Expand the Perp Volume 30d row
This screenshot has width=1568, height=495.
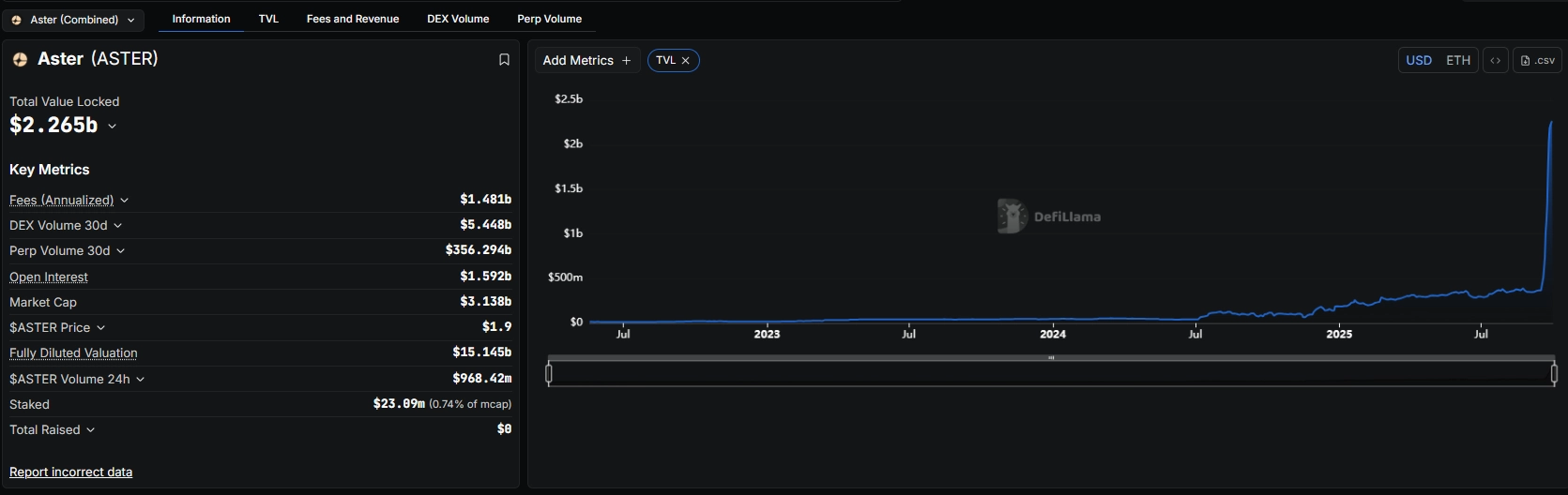point(120,251)
